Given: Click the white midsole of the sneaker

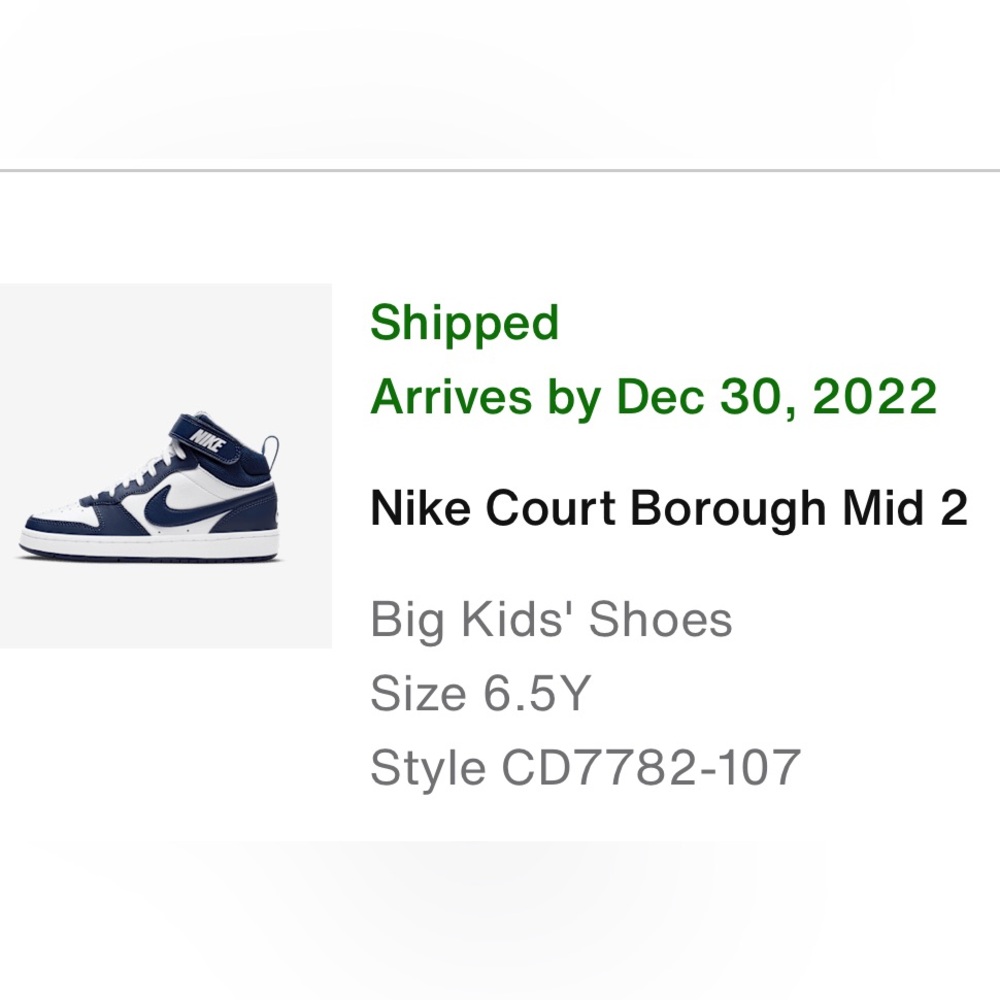Looking at the screenshot, I should tap(150, 550).
